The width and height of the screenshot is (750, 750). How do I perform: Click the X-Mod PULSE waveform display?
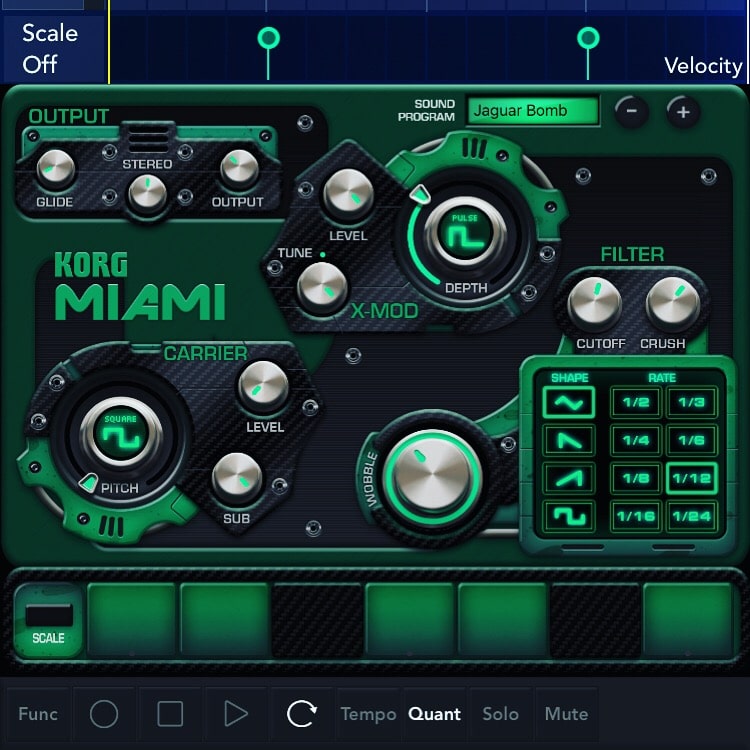pyautogui.click(x=465, y=234)
